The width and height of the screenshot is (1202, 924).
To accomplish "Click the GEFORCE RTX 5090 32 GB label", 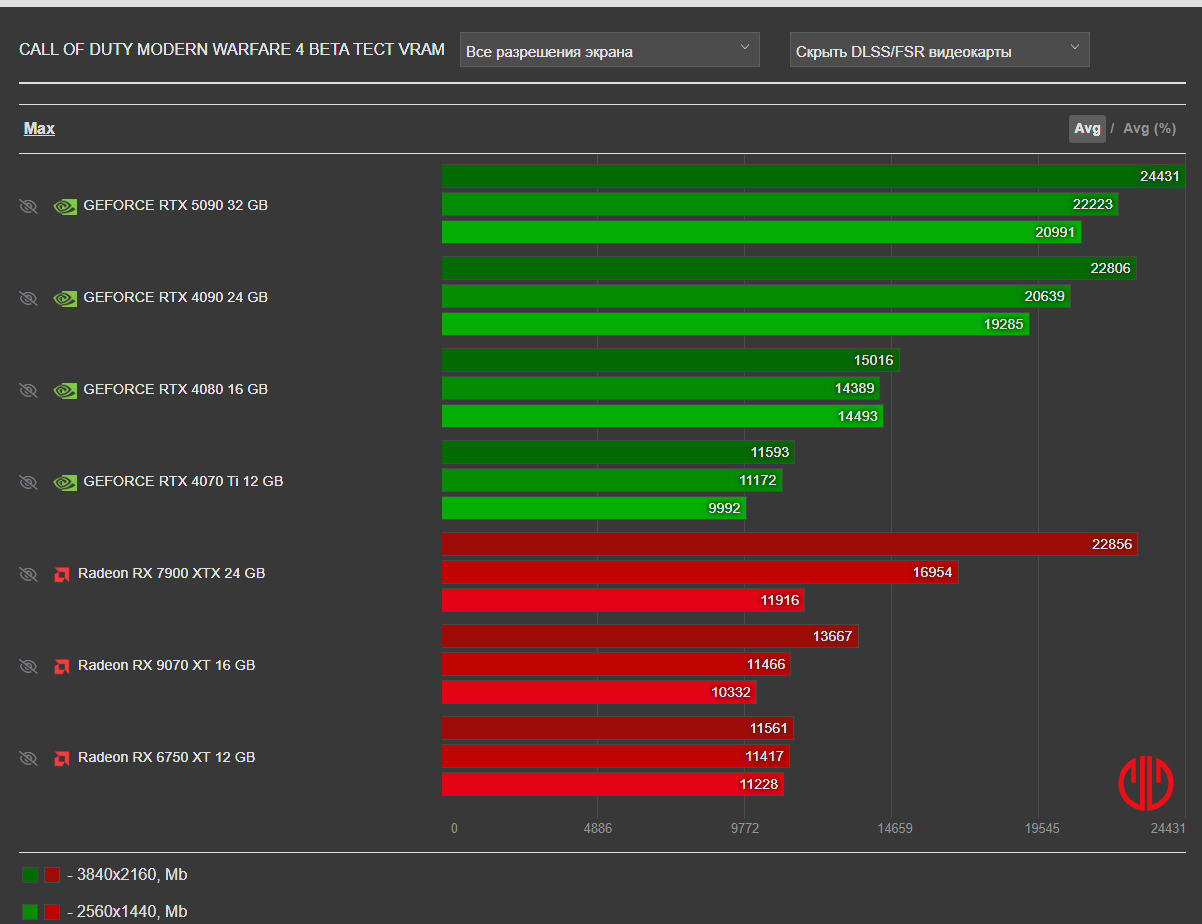I will [176, 205].
